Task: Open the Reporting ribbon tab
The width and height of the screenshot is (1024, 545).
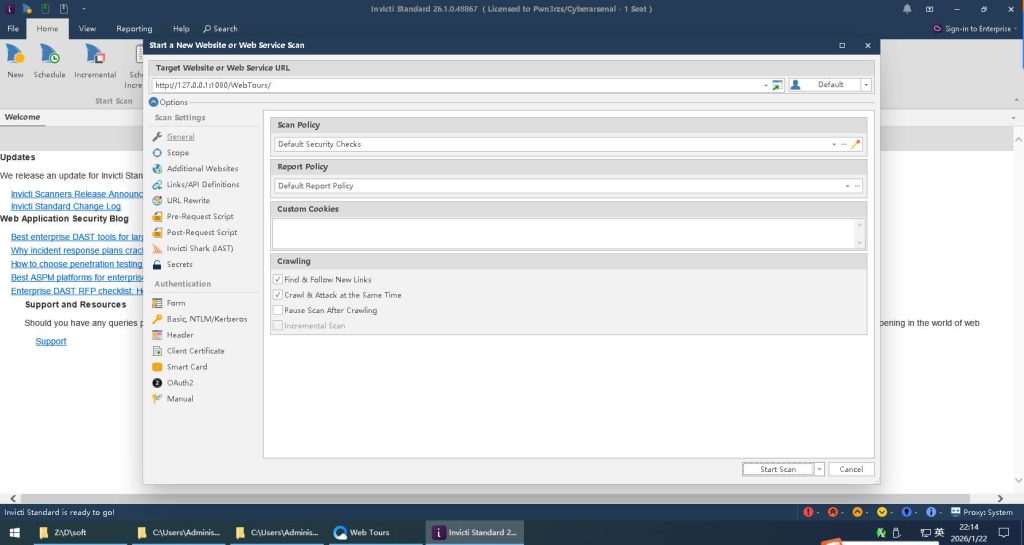Action: click(x=134, y=29)
